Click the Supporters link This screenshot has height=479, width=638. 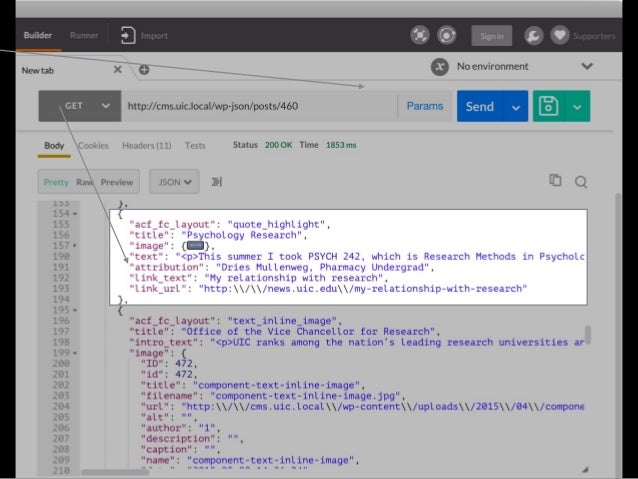(x=594, y=36)
